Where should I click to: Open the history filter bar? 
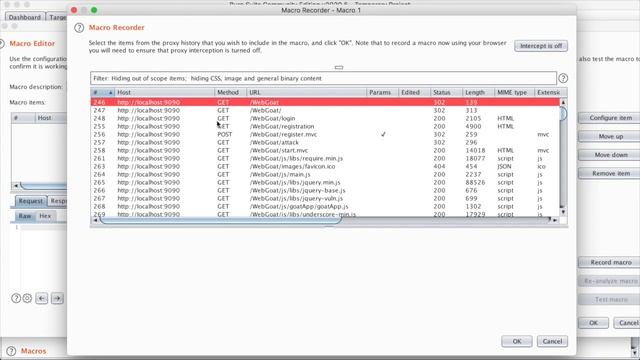coord(323,78)
